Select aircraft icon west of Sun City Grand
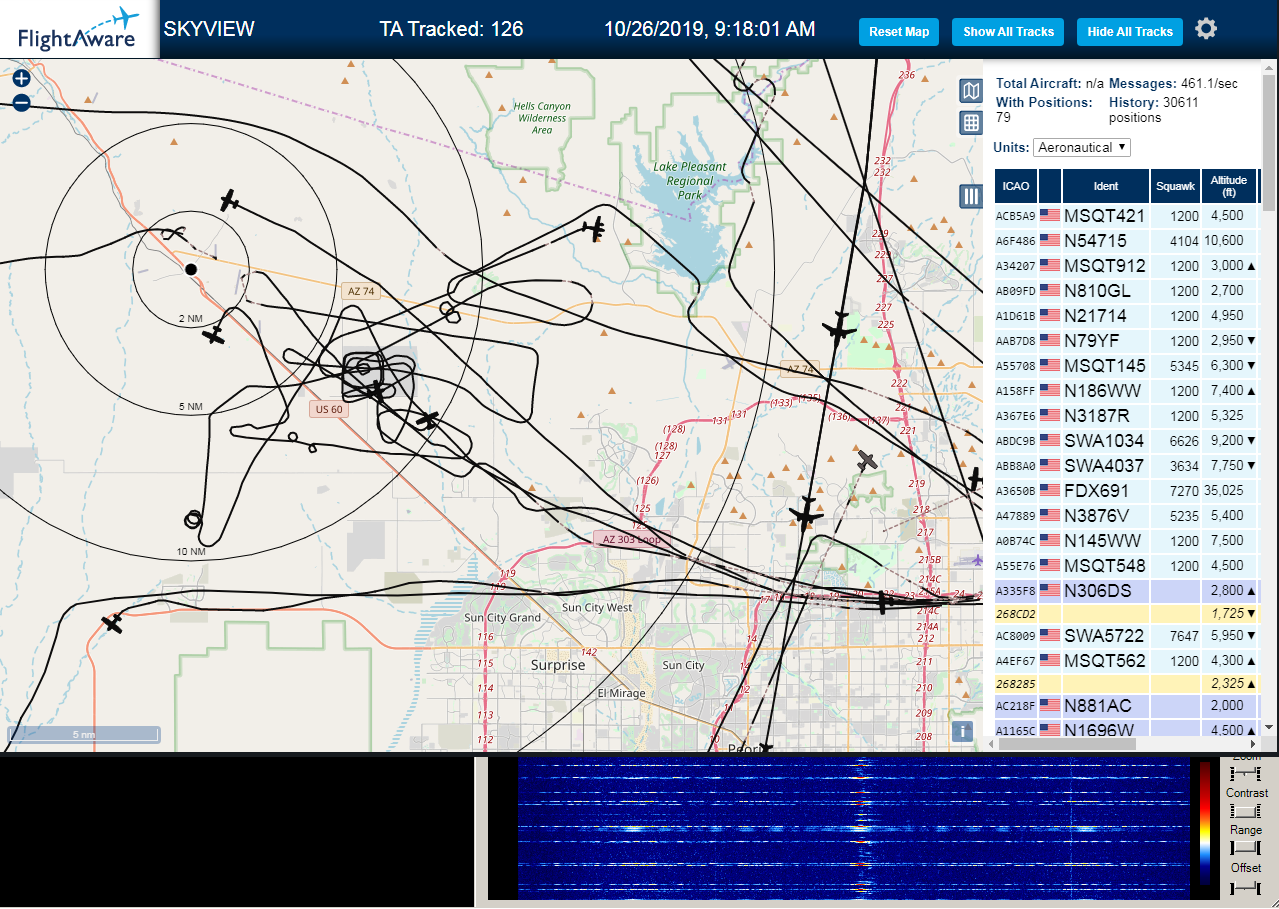The height and width of the screenshot is (909, 1279). (x=112, y=623)
